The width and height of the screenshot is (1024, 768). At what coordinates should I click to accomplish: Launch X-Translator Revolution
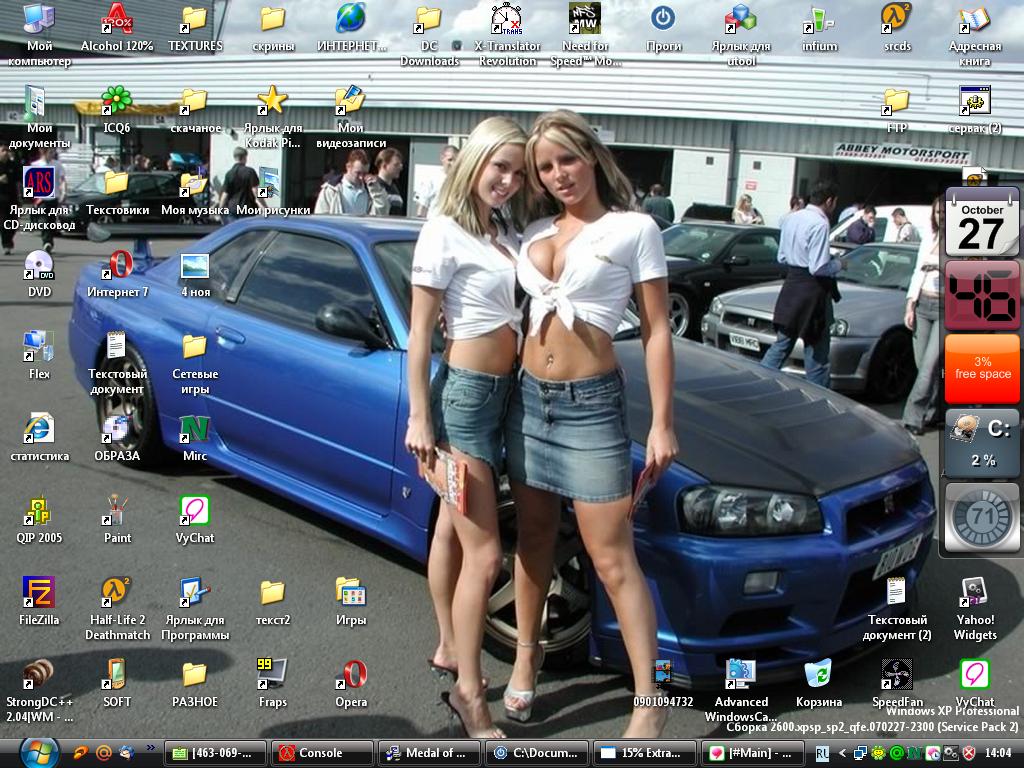point(507,20)
